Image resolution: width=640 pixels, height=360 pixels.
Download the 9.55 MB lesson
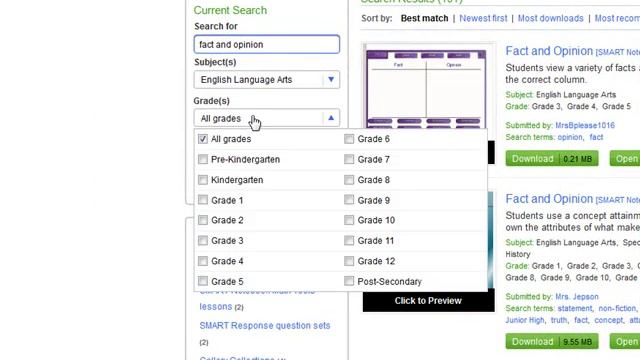pyautogui.click(x=552, y=341)
